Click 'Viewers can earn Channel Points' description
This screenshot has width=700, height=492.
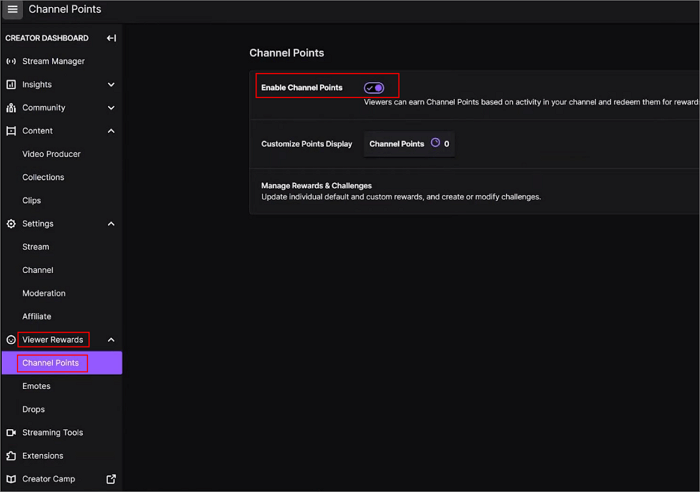[x=531, y=102]
